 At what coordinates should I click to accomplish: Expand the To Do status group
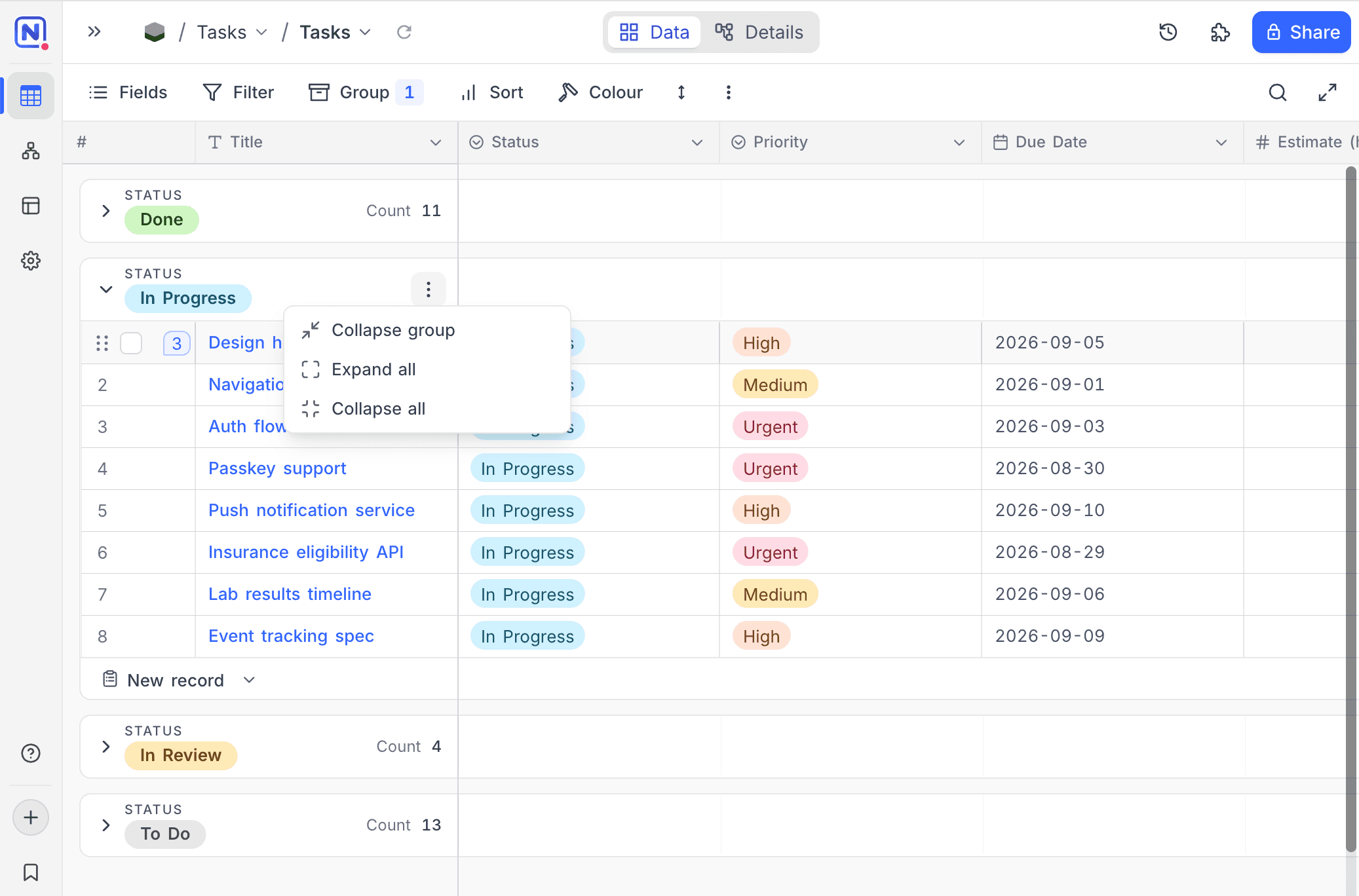pyautogui.click(x=105, y=825)
